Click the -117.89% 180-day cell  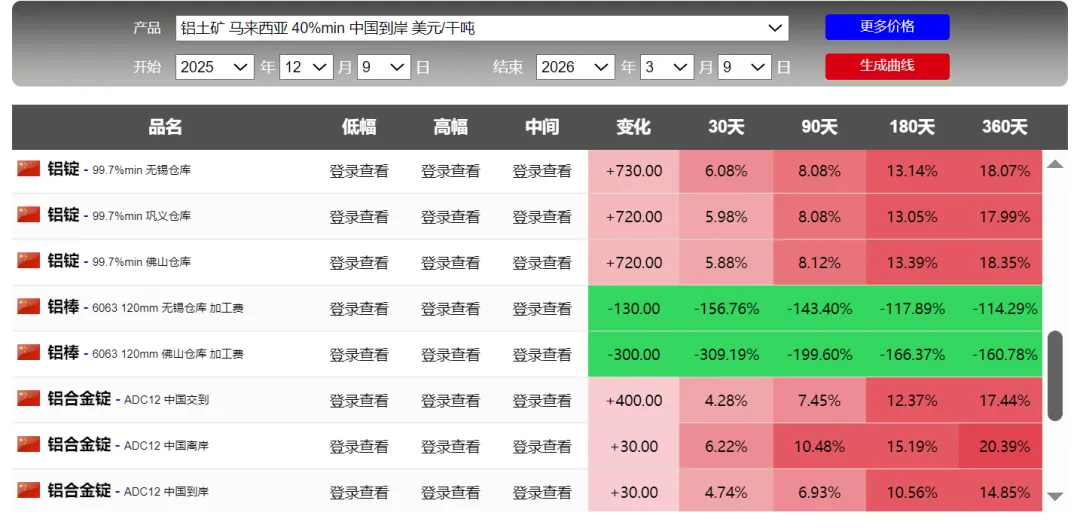pos(912,309)
